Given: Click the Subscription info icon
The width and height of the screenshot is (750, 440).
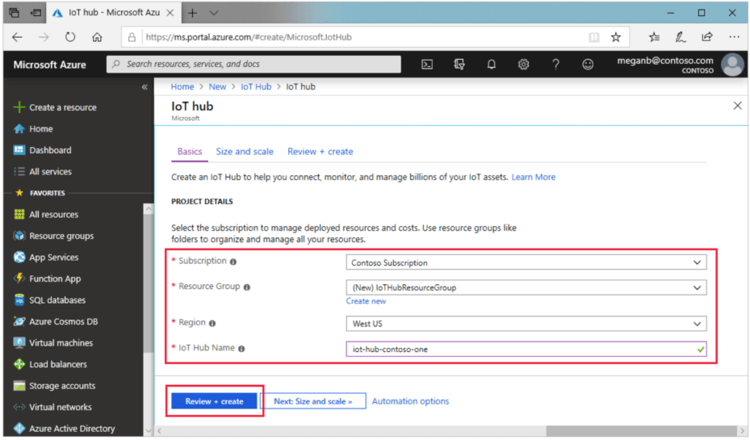Looking at the screenshot, I should click(x=233, y=262).
